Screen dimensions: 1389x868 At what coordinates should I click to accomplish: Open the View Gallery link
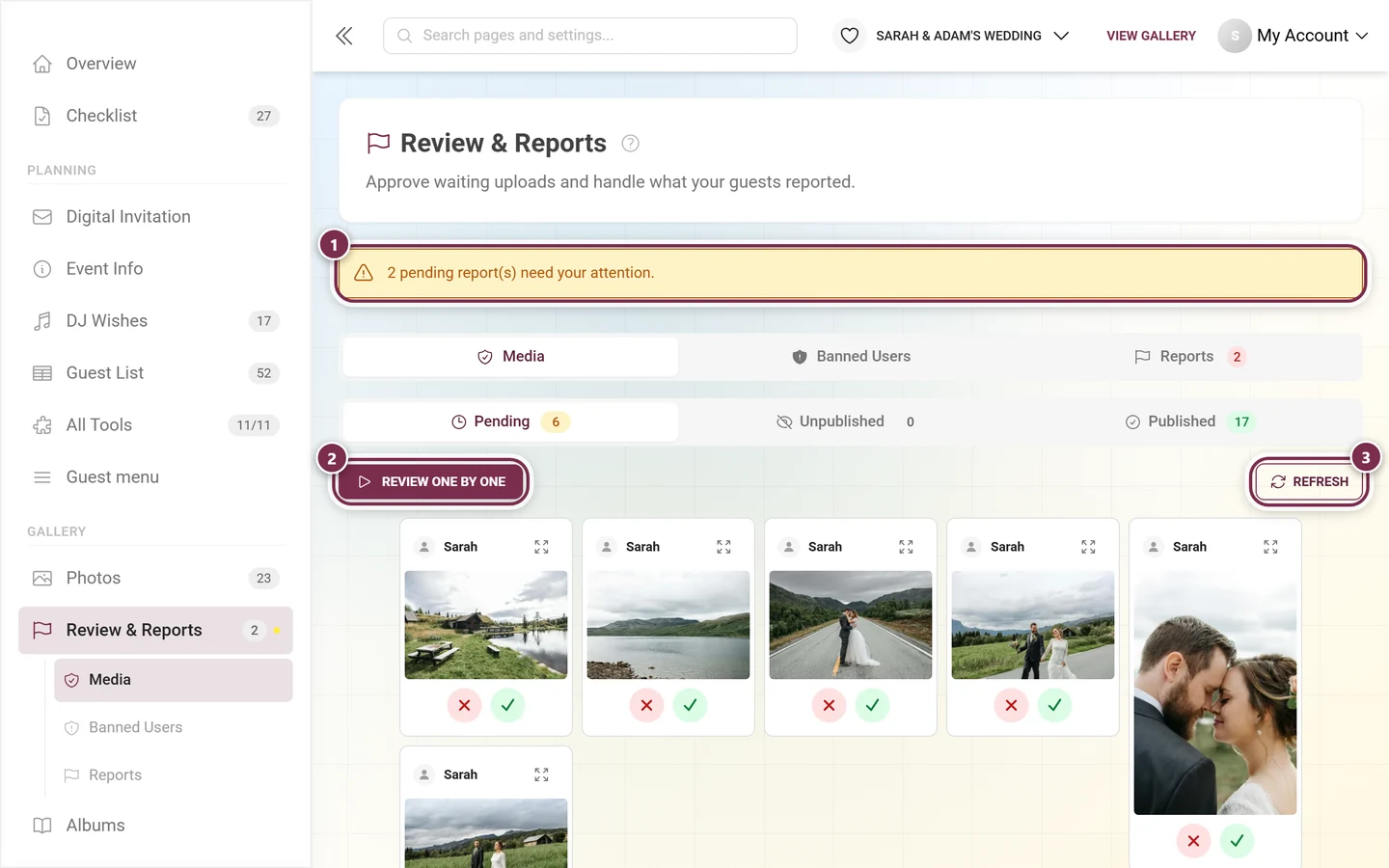pyautogui.click(x=1151, y=36)
